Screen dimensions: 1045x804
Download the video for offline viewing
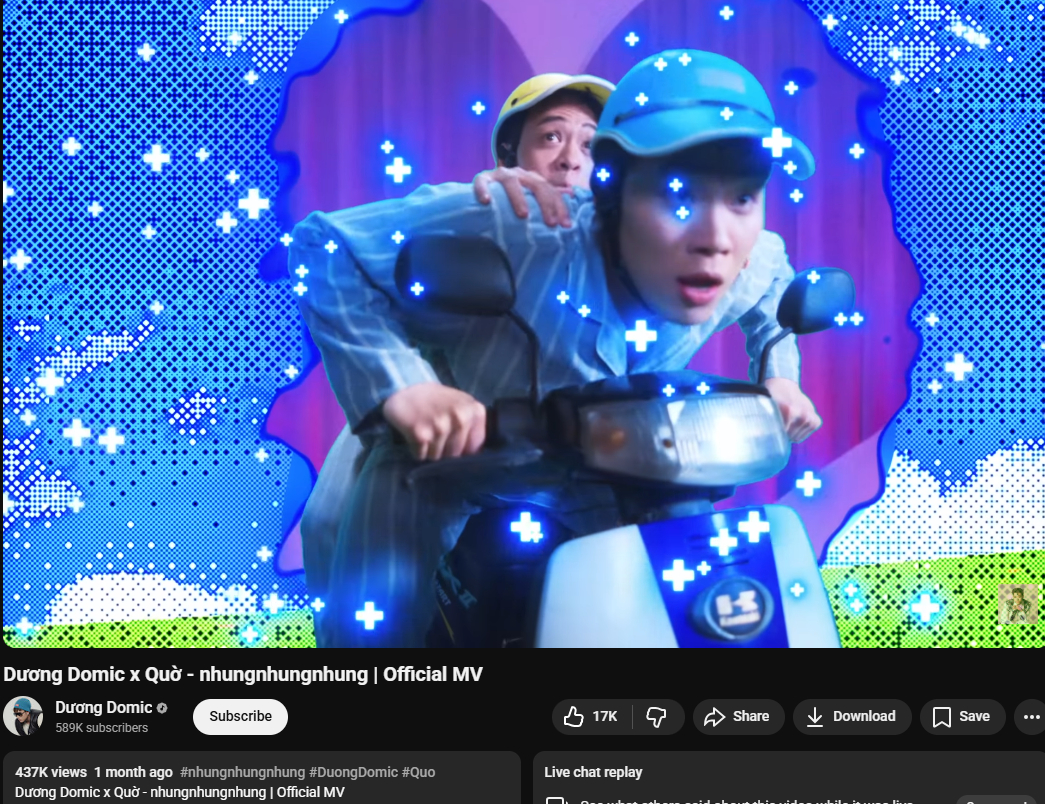pyautogui.click(x=851, y=716)
